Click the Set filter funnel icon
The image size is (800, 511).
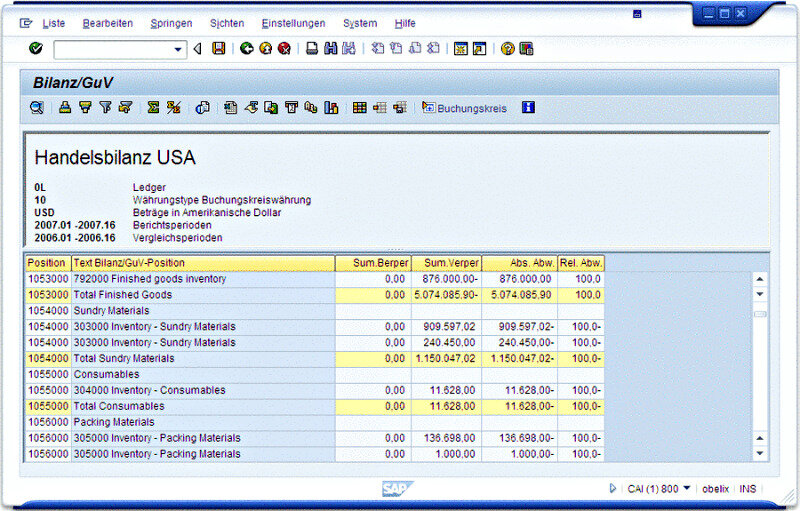tap(105, 107)
